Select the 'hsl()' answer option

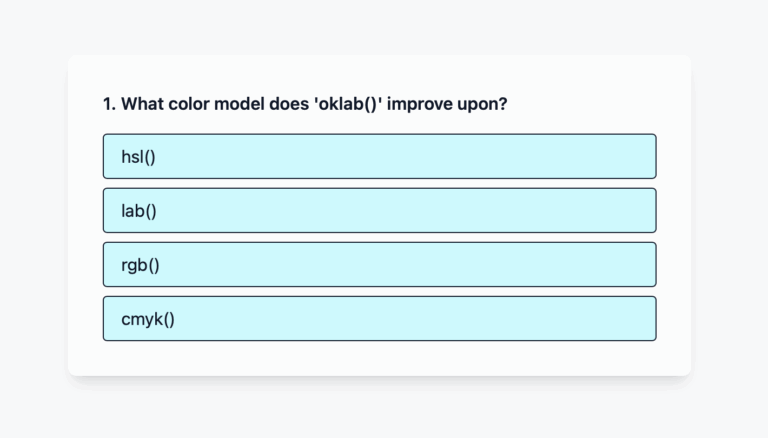(379, 156)
